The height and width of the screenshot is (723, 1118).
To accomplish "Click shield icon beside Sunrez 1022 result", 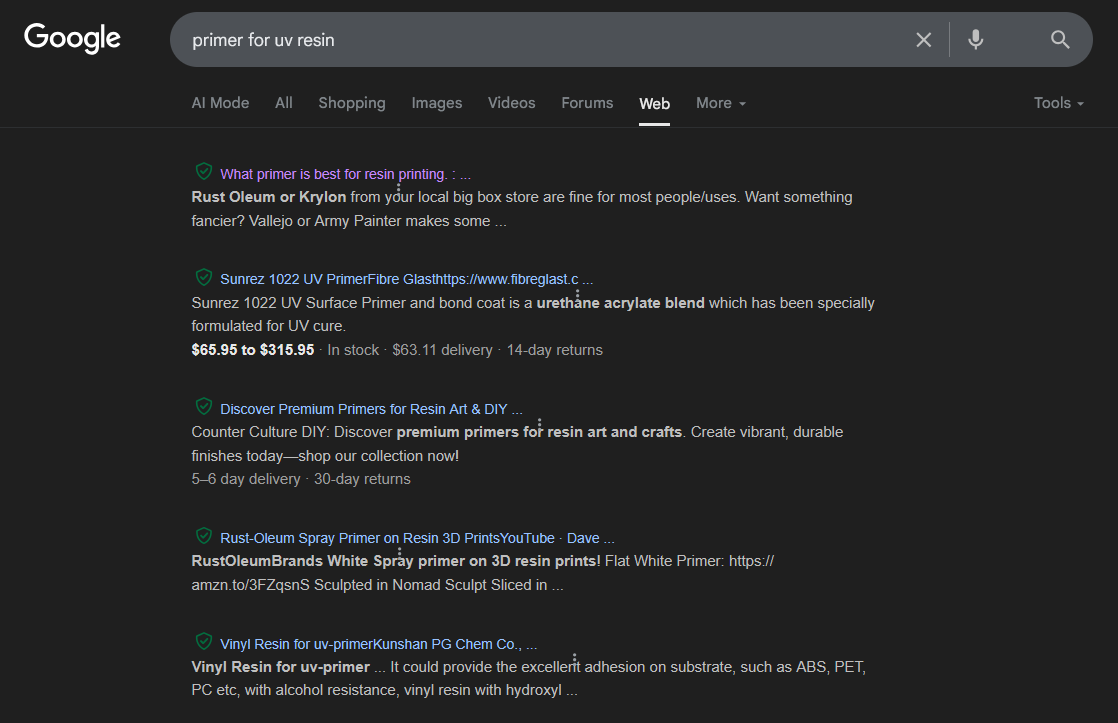I will (204, 277).
